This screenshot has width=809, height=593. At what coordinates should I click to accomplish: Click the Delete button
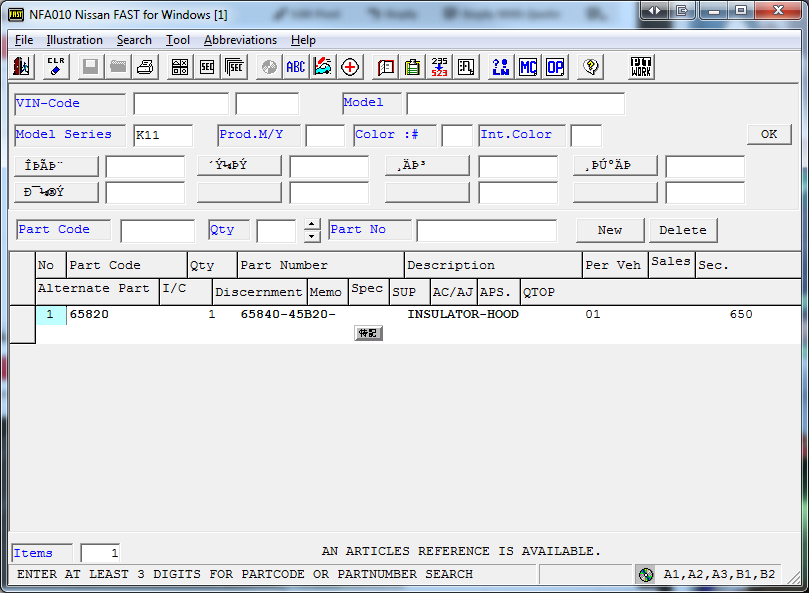[x=683, y=230]
